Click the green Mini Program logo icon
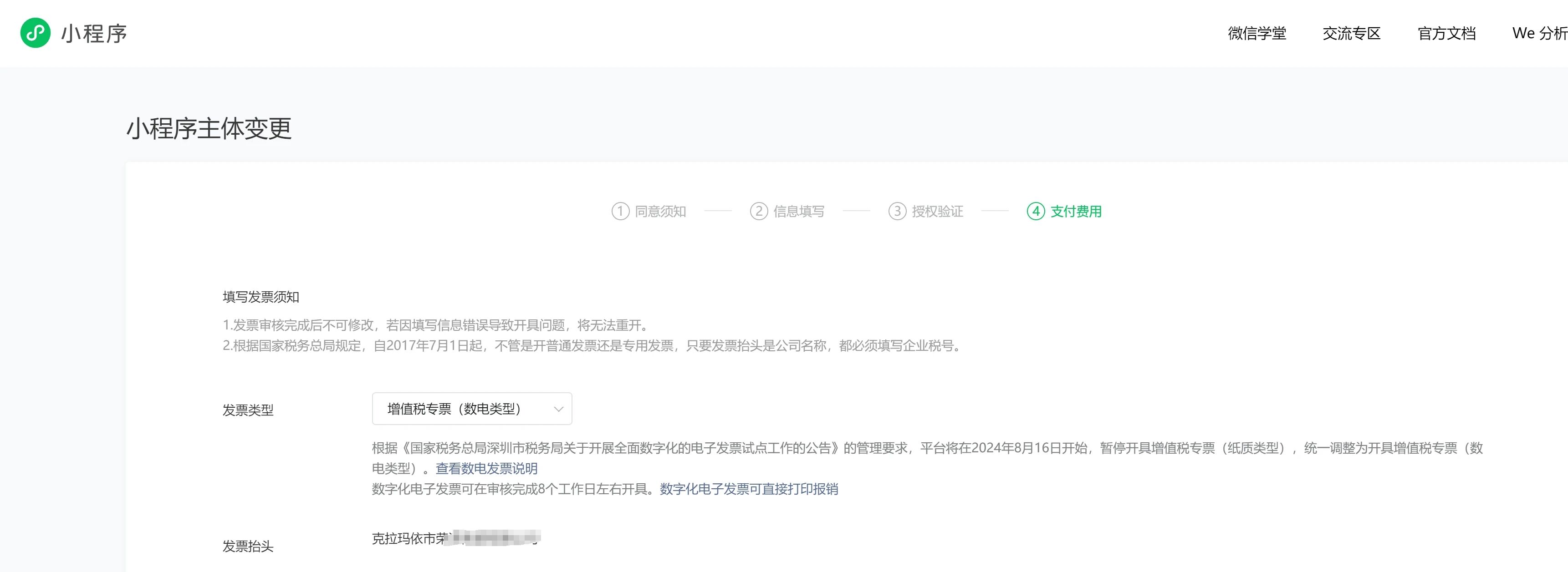Screen dimensions: 1568x572 (x=36, y=33)
